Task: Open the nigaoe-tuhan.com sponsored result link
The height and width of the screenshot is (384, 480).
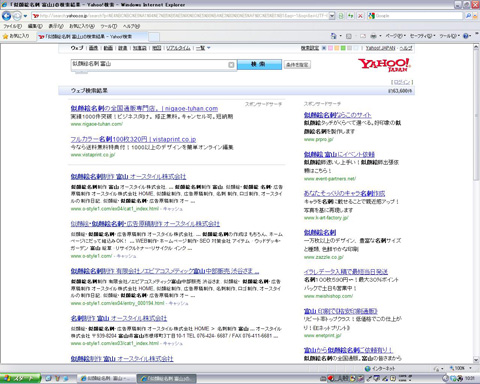Action: pos(144,108)
